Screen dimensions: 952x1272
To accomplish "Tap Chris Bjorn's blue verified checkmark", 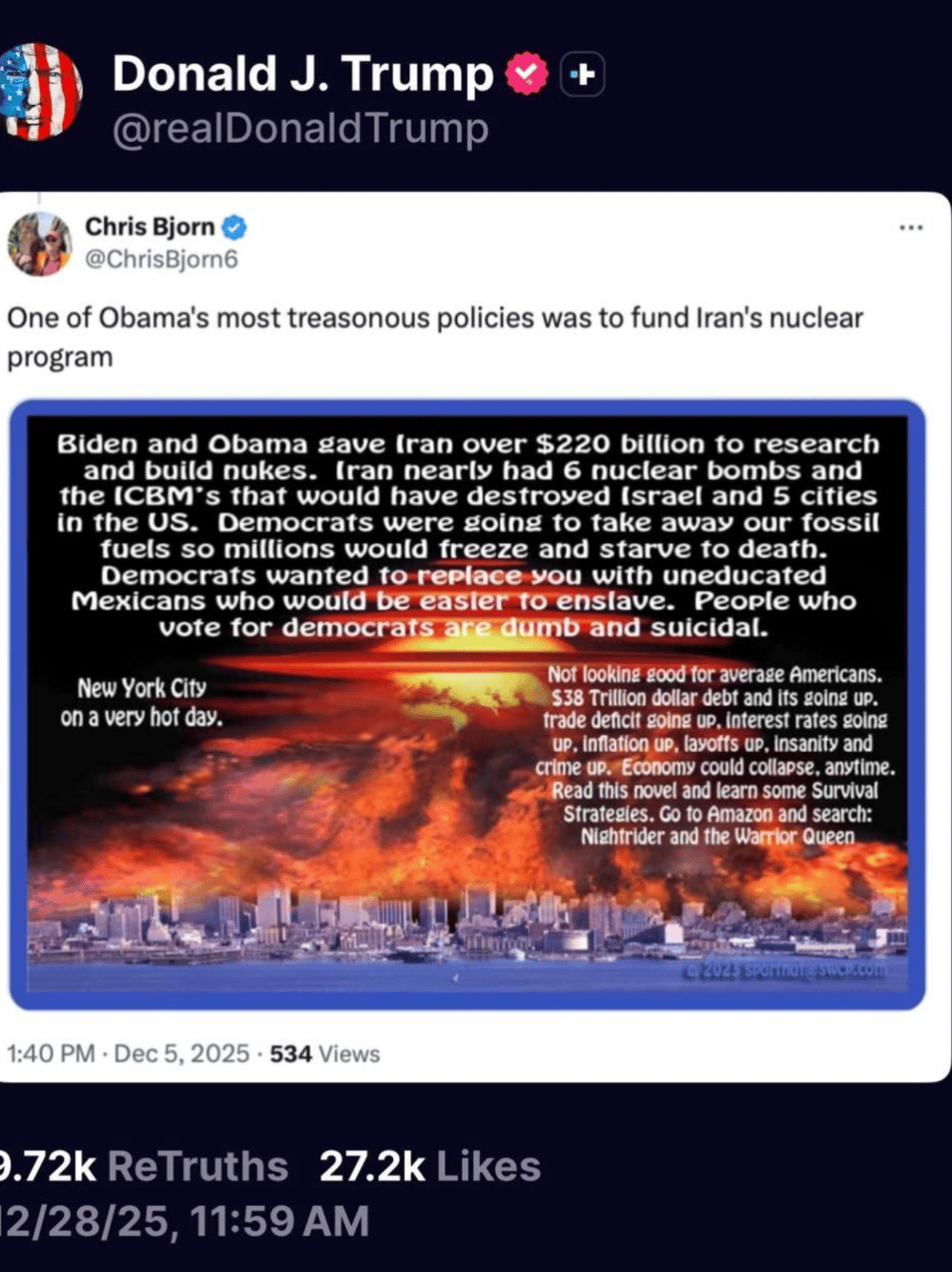I will pyautogui.click(x=235, y=227).
